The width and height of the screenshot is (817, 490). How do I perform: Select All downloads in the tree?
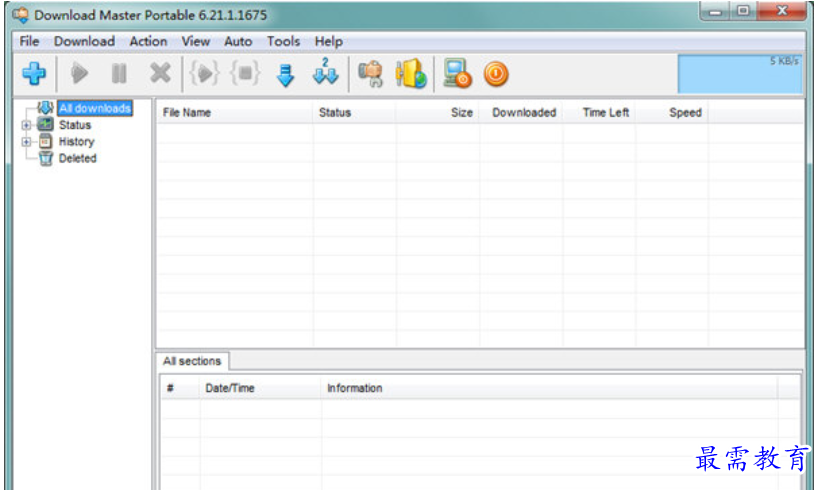(94, 108)
